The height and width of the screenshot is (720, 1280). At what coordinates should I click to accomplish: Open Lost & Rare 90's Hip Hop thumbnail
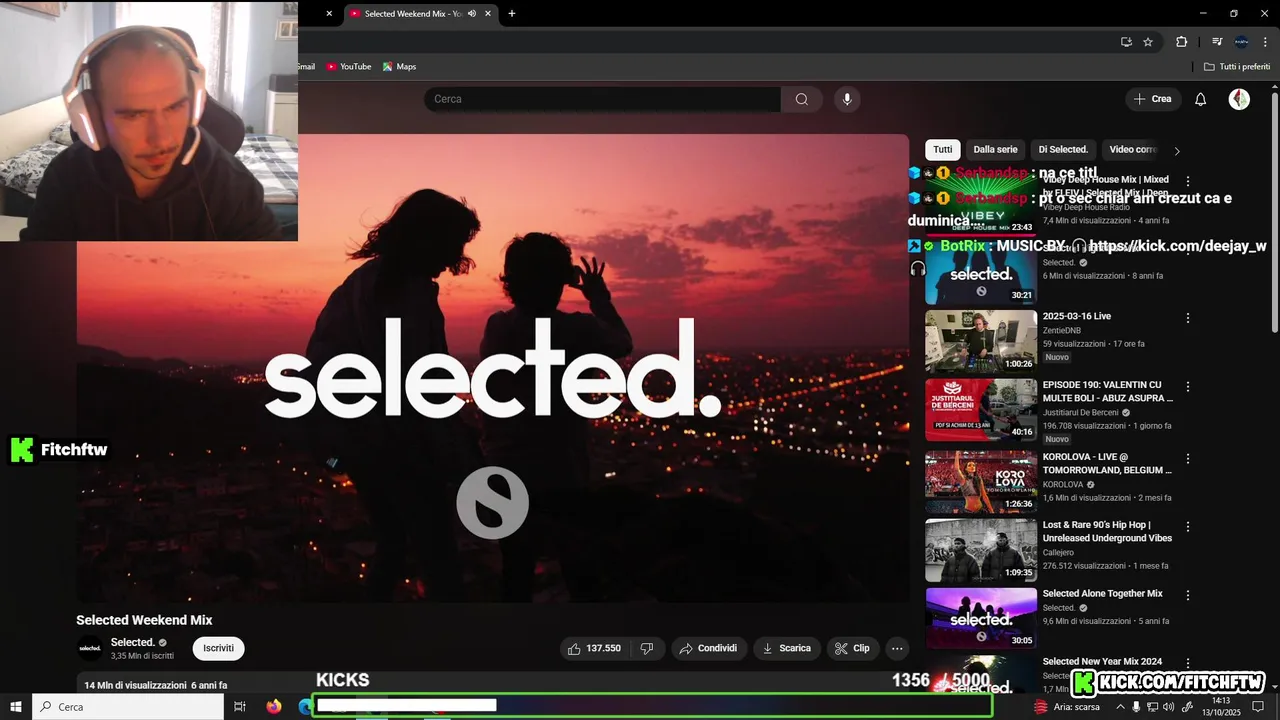981,550
